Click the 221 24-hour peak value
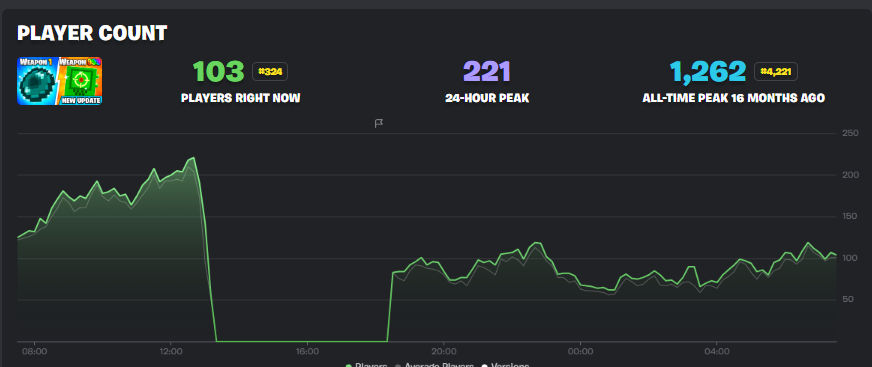This screenshot has height=367, width=872. [x=487, y=72]
